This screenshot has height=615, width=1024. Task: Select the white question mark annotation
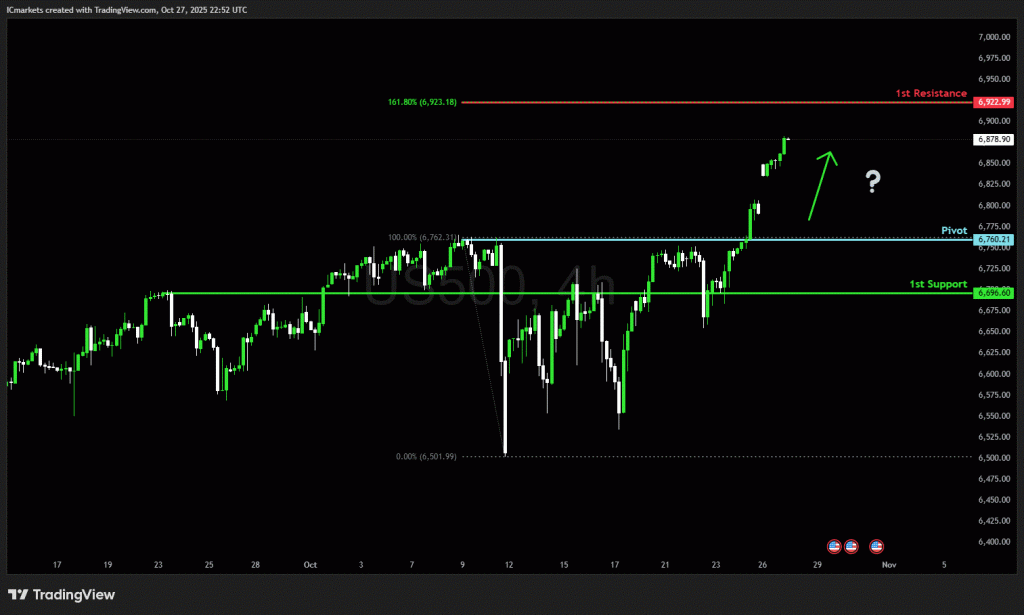[x=873, y=181]
